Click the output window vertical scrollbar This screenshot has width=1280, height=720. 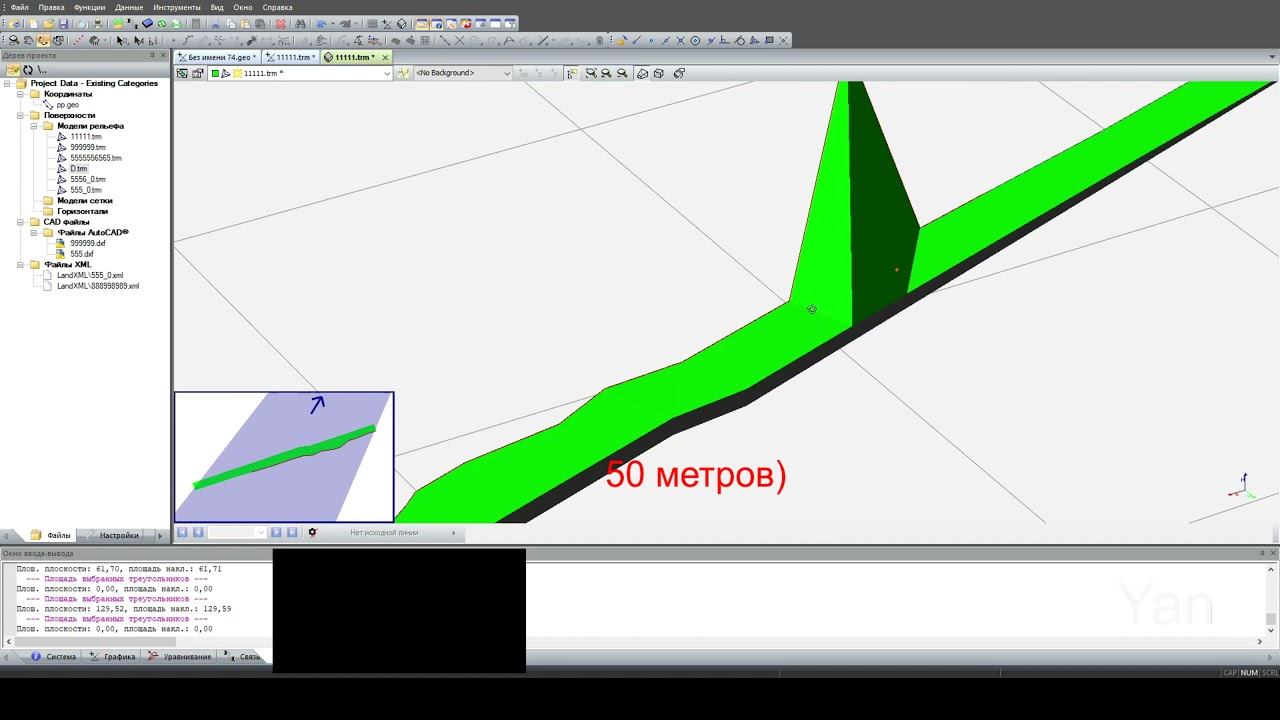(1271, 602)
